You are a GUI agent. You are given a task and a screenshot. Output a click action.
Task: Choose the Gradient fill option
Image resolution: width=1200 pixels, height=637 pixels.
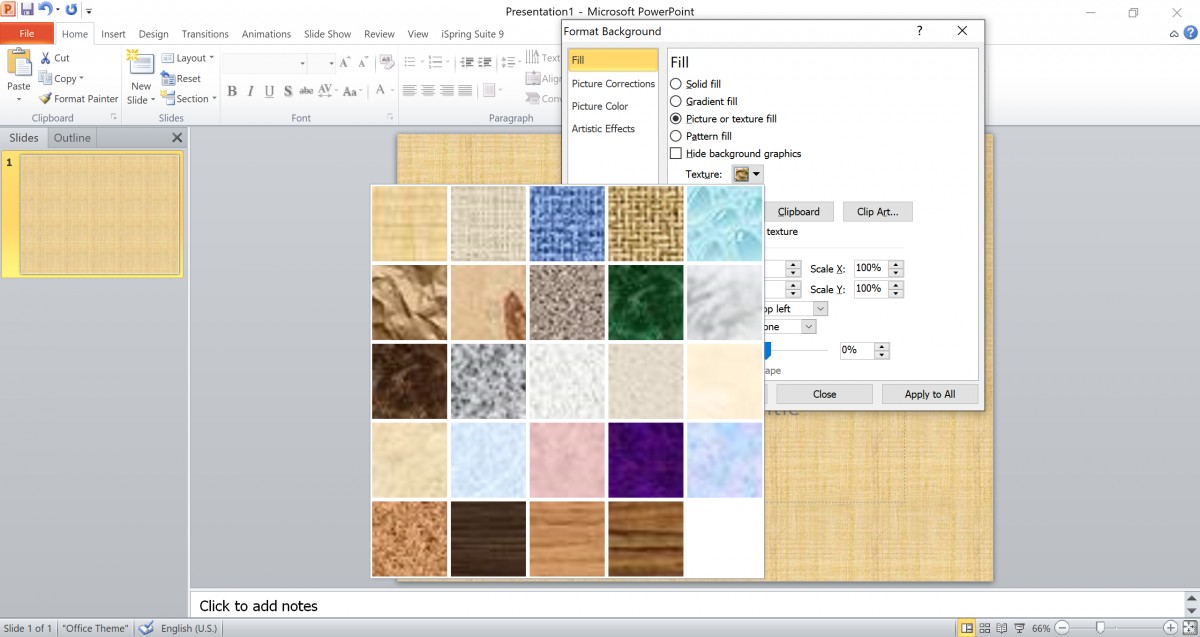[x=676, y=101]
